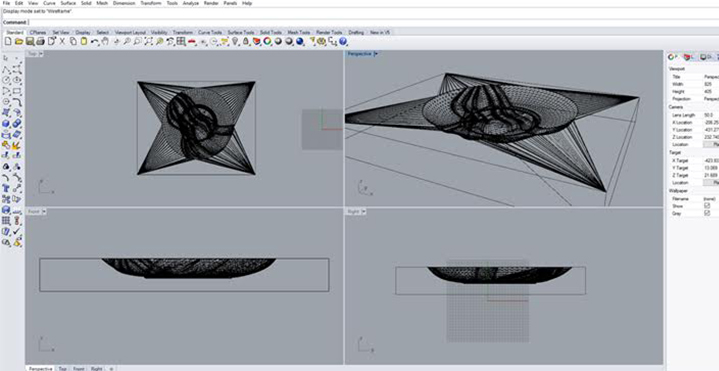This screenshot has height=371, width=719.
Task: Switch to the Solid Tools toolbar tab
Action: [x=271, y=33]
